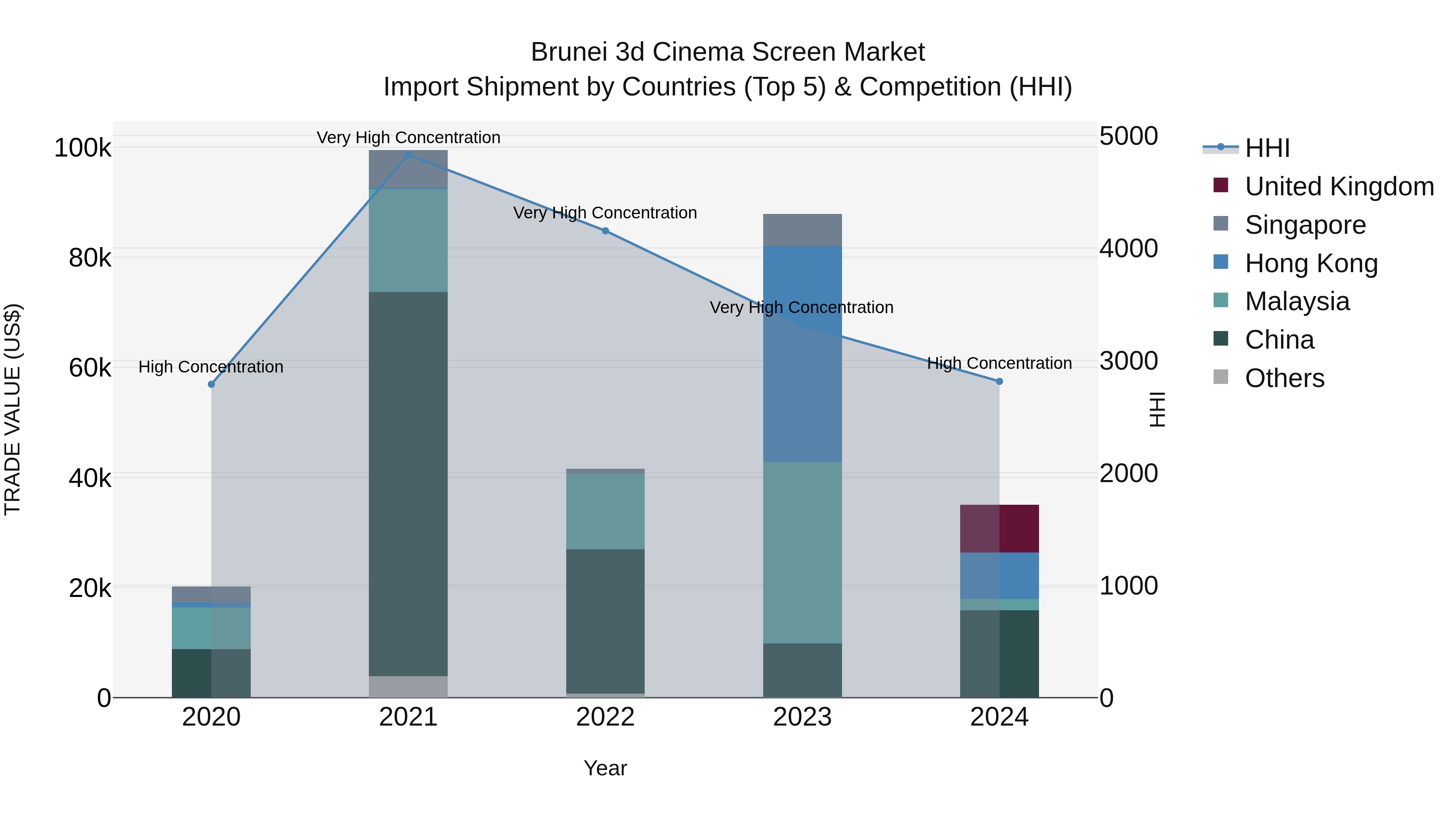Click the Others segment of 2021 bar
The image size is (1456, 819).
pyautogui.click(x=408, y=687)
